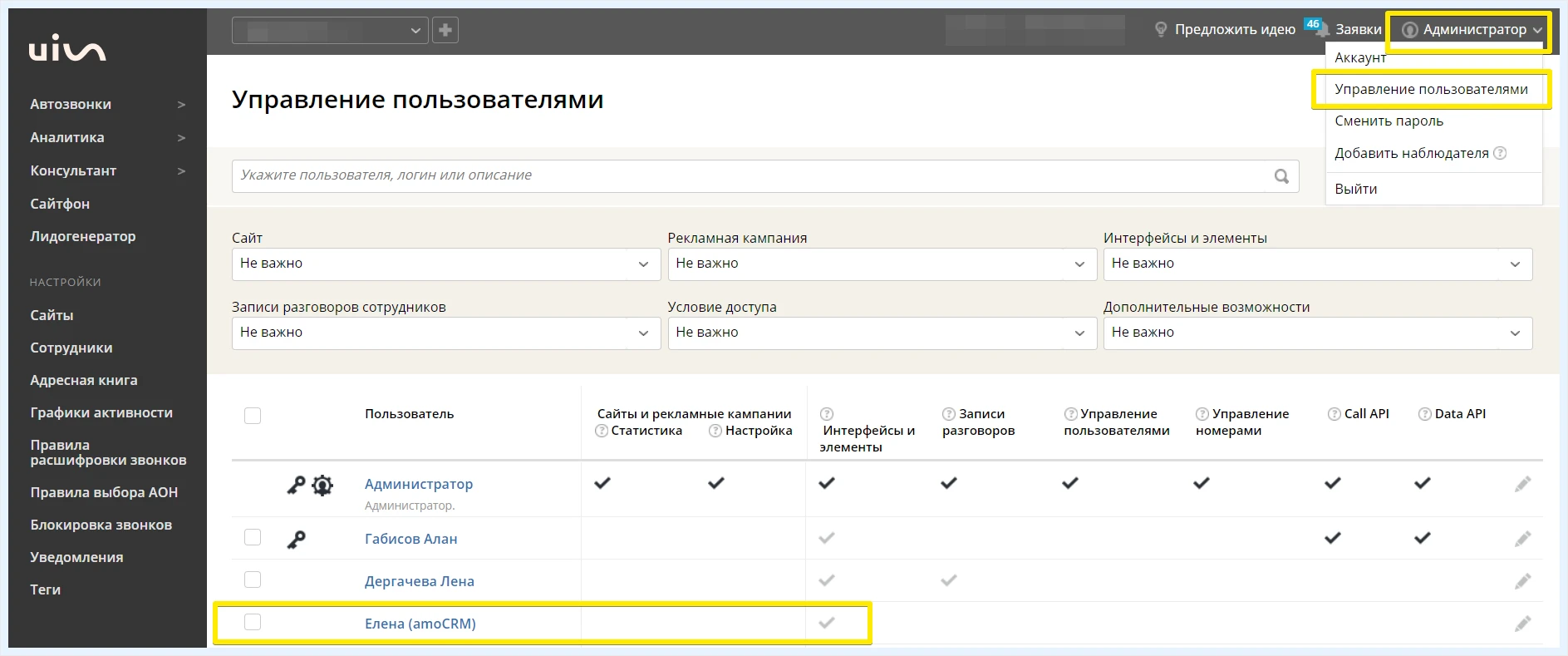Open the Габисов Алан user link
The width and height of the screenshot is (1568, 656).
coord(411,539)
